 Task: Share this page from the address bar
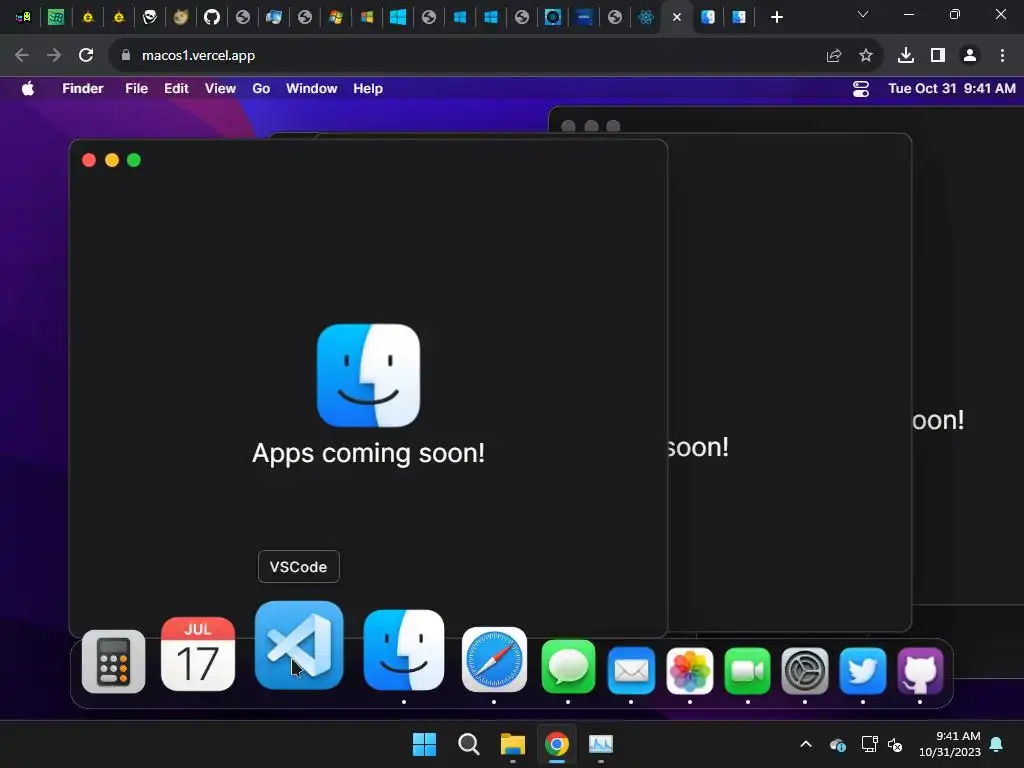(834, 56)
